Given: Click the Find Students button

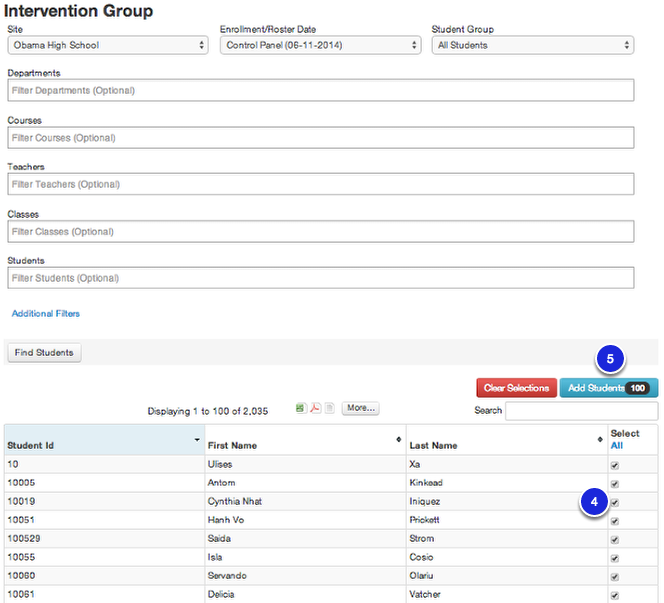Looking at the screenshot, I should [44, 353].
